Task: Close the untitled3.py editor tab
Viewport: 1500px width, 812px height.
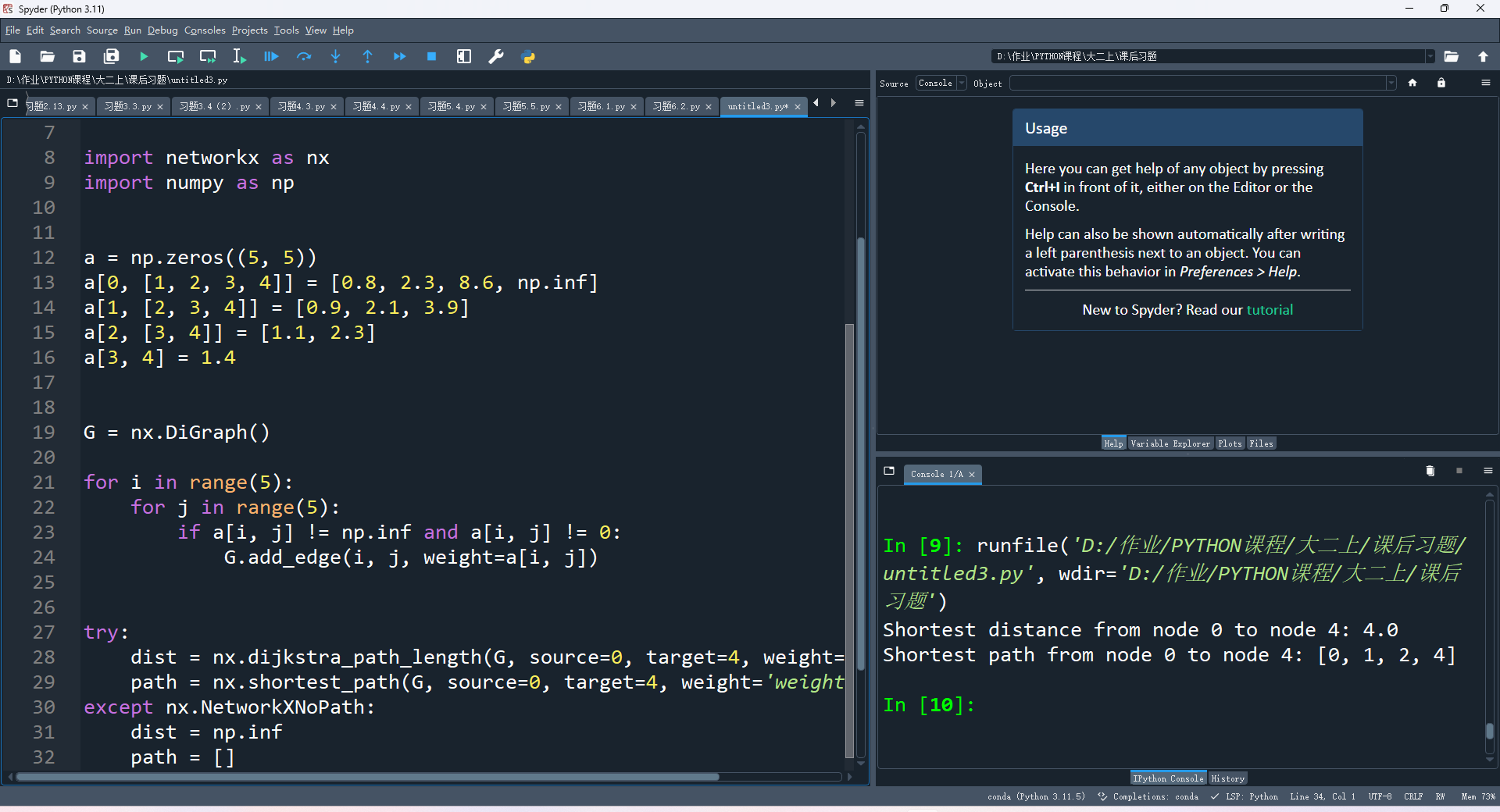Action: pos(798,107)
